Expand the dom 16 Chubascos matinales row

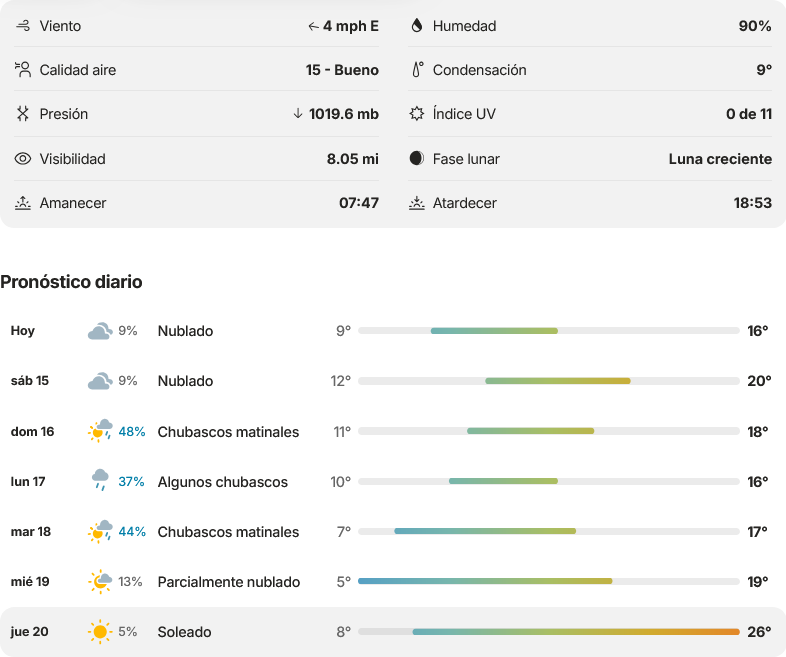click(393, 431)
